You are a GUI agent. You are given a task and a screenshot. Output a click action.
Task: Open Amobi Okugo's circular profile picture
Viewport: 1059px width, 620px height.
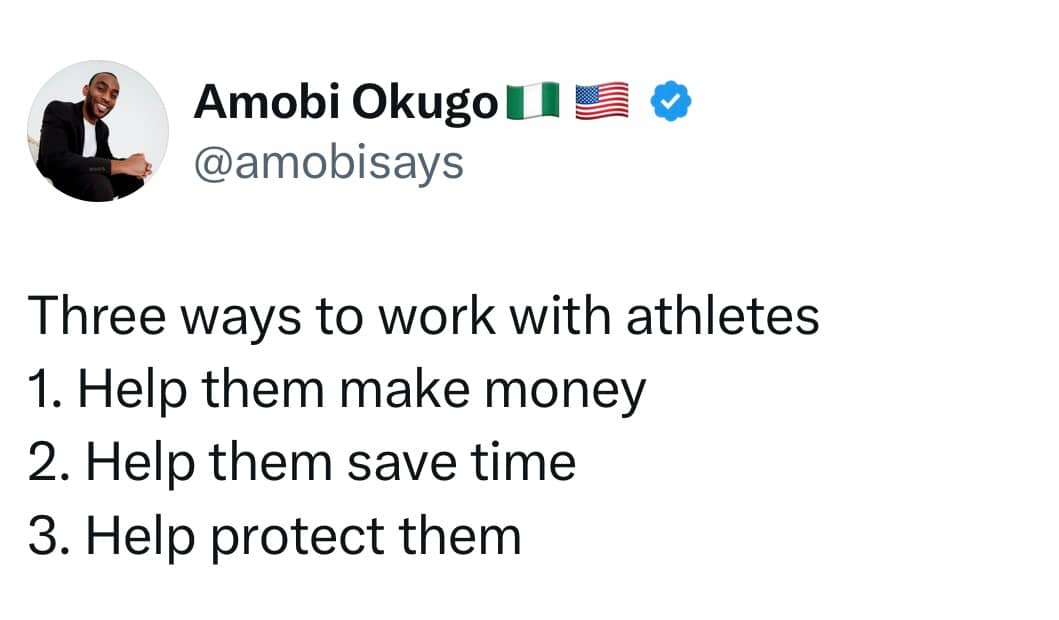coord(98,131)
